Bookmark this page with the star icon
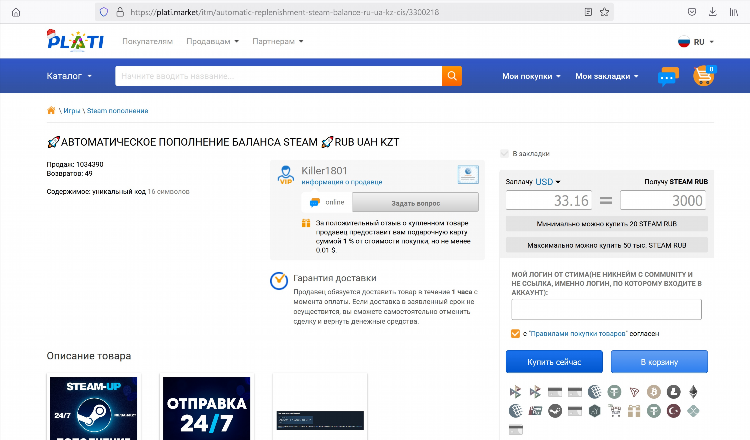750x440 pixels. [605, 12]
